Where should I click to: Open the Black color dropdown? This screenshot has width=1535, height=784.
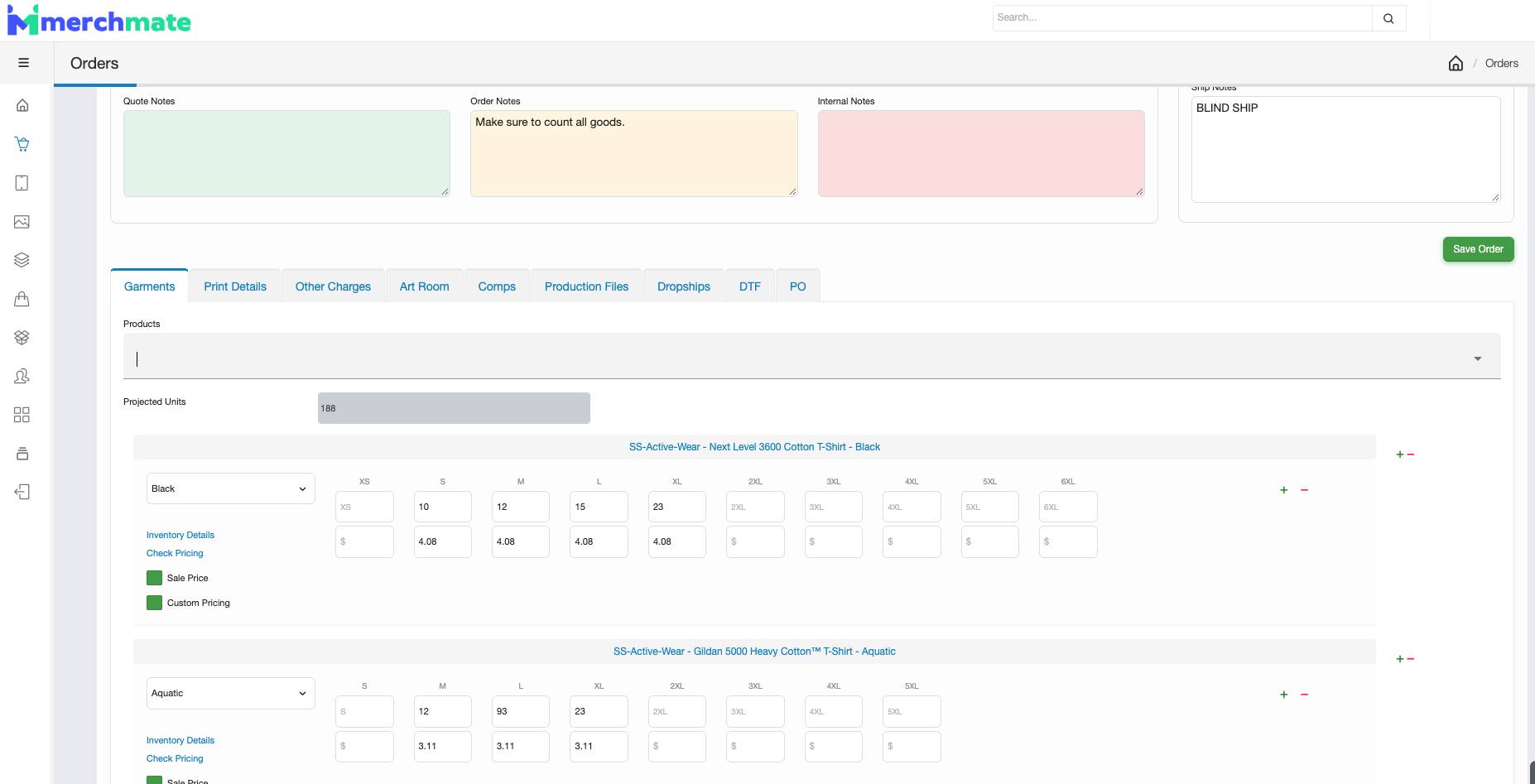[231, 488]
